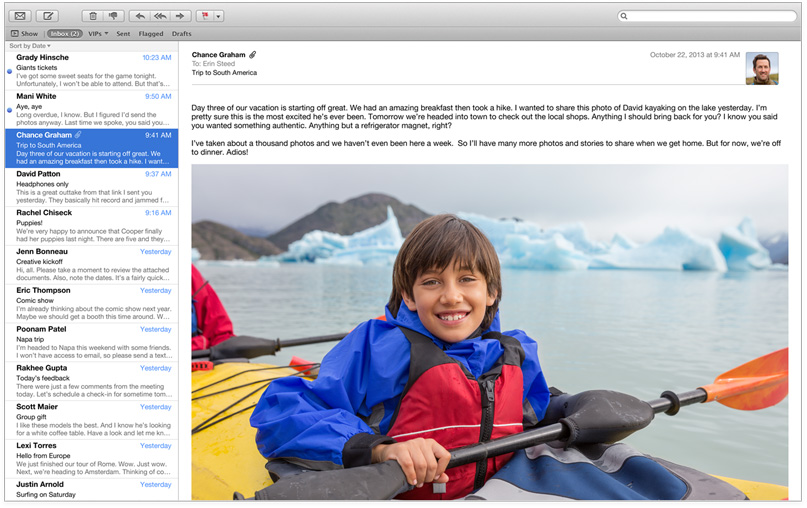Select the Inbox (2) mailbox tab
807x508 pixels.
tap(65, 34)
